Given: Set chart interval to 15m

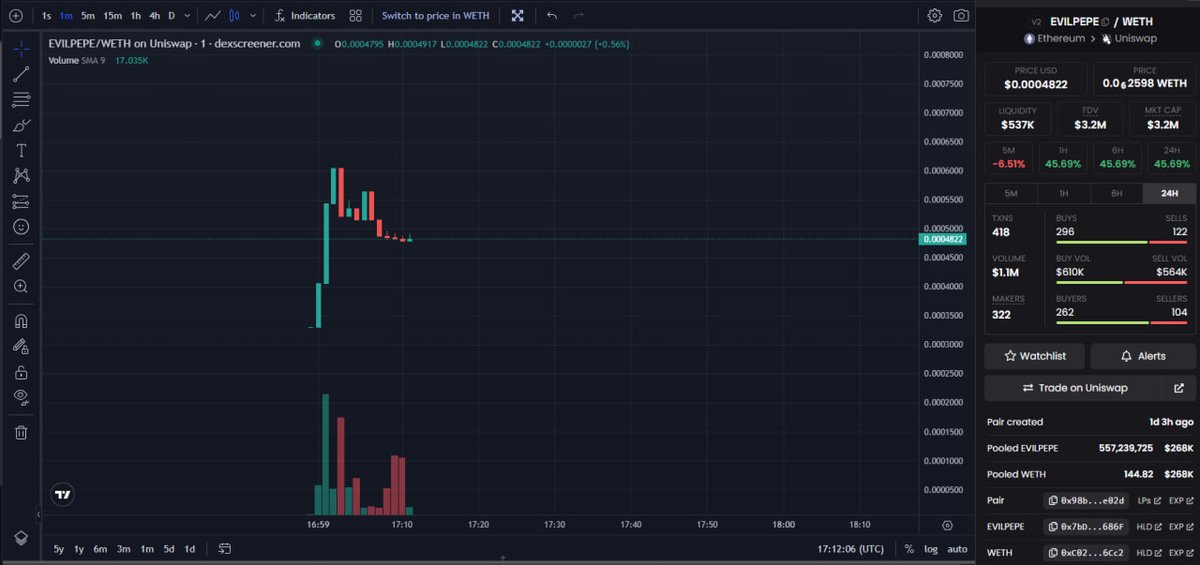Looking at the screenshot, I should click(x=113, y=16).
